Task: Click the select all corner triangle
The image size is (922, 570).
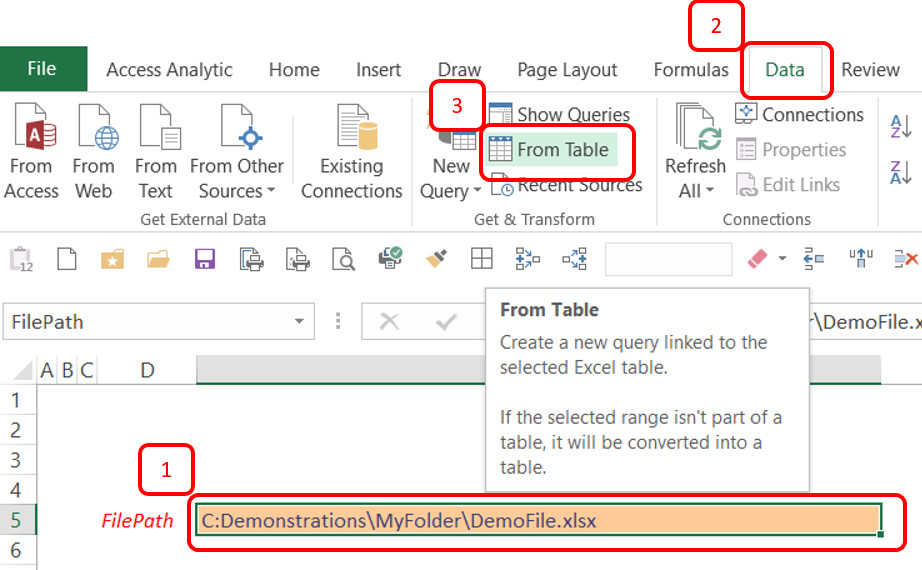Action: pos(22,371)
